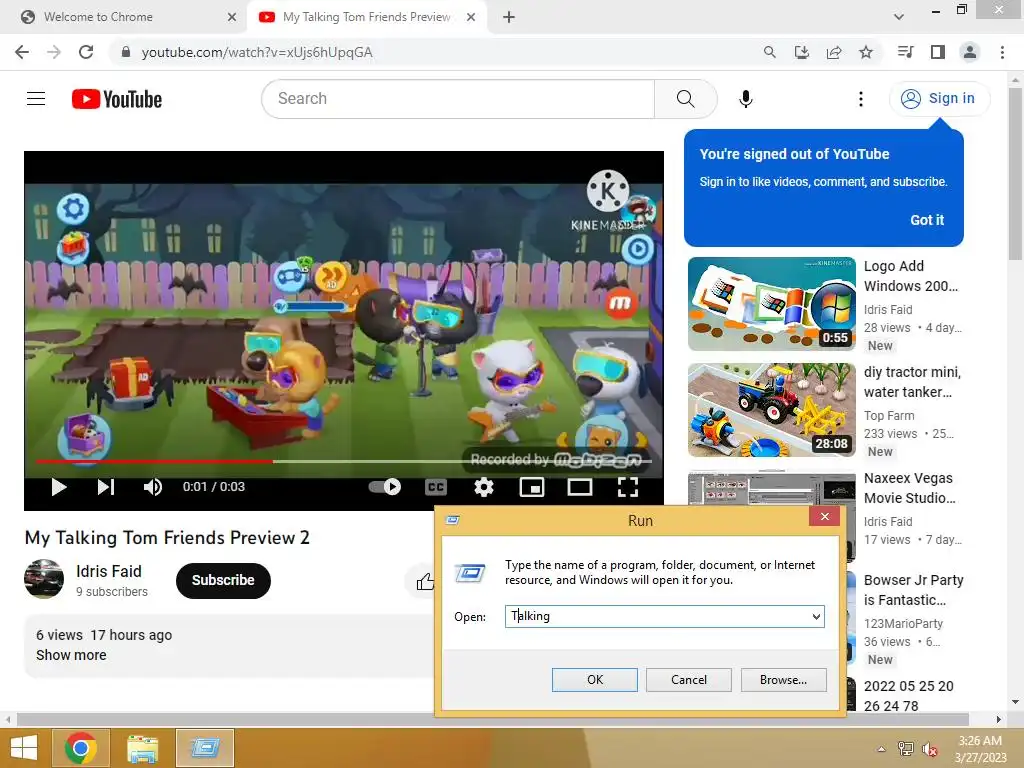Subscribe to Idris Faid channel
This screenshot has width=1024, height=768.
pos(223,581)
